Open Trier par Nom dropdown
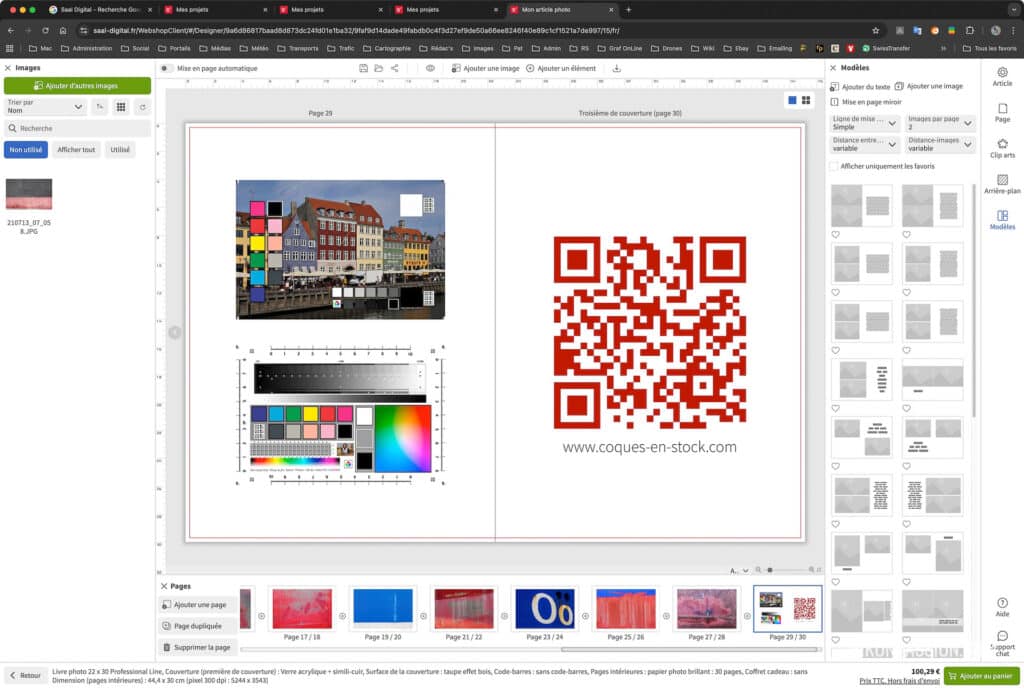The height and width of the screenshot is (689, 1024). coord(44,106)
